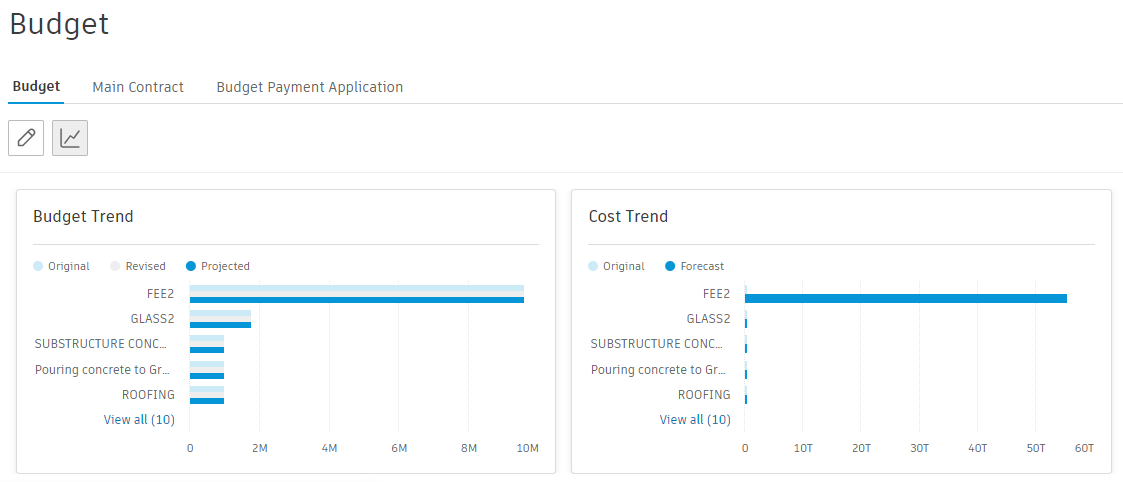This screenshot has width=1123, height=482.
Task: Select SUBSTRUCTURE CONC... label in Budget Trend
Action: pos(100,344)
